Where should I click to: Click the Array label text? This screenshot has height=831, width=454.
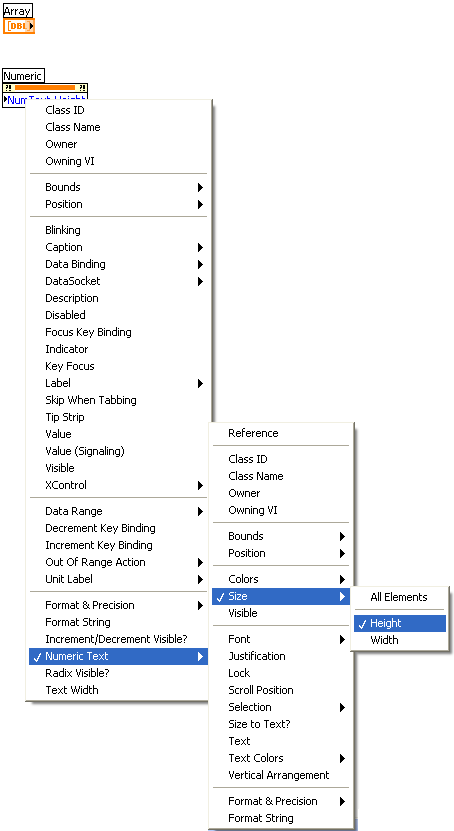[17, 11]
